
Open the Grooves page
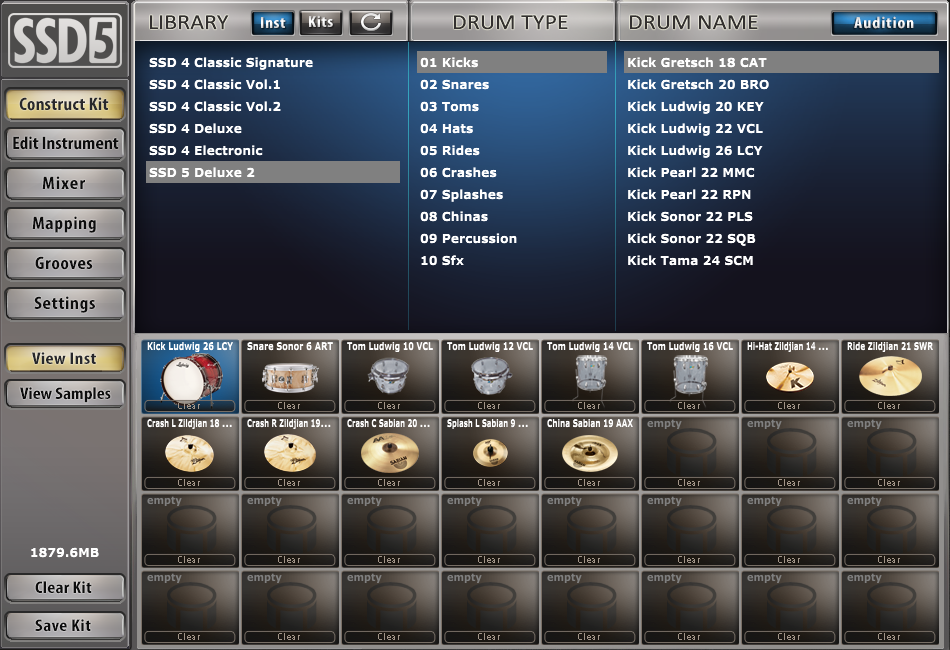(x=64, y=264)
